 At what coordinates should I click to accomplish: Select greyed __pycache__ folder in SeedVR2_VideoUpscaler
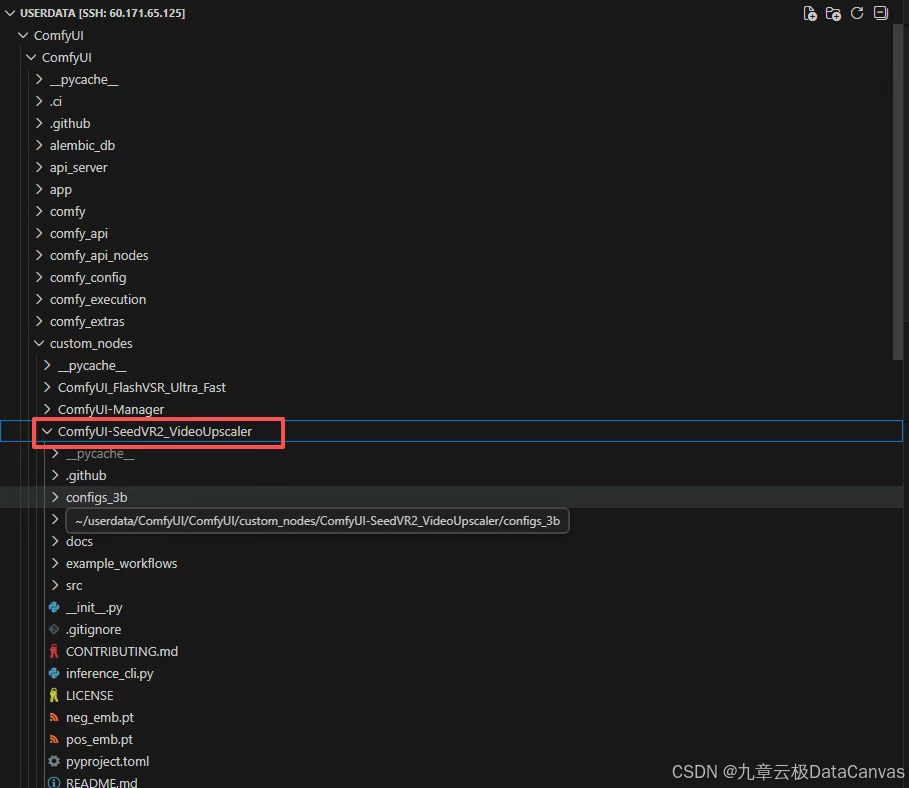(x=100, y=453)
